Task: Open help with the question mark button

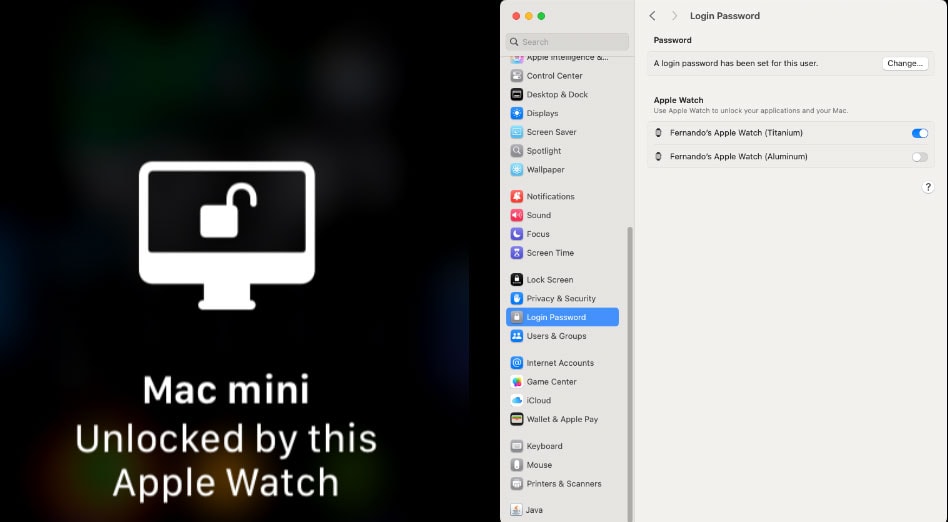Action: [927, 188]
